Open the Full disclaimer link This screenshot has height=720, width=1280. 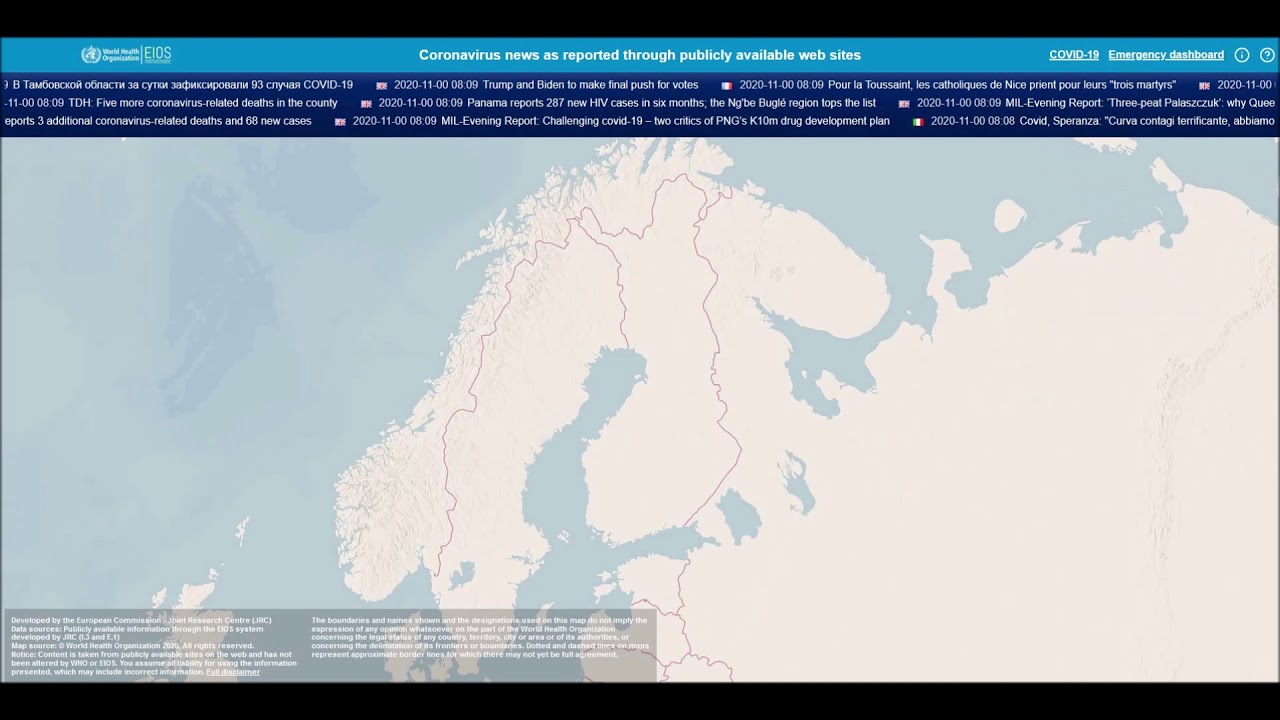click(x=233, y=672)
